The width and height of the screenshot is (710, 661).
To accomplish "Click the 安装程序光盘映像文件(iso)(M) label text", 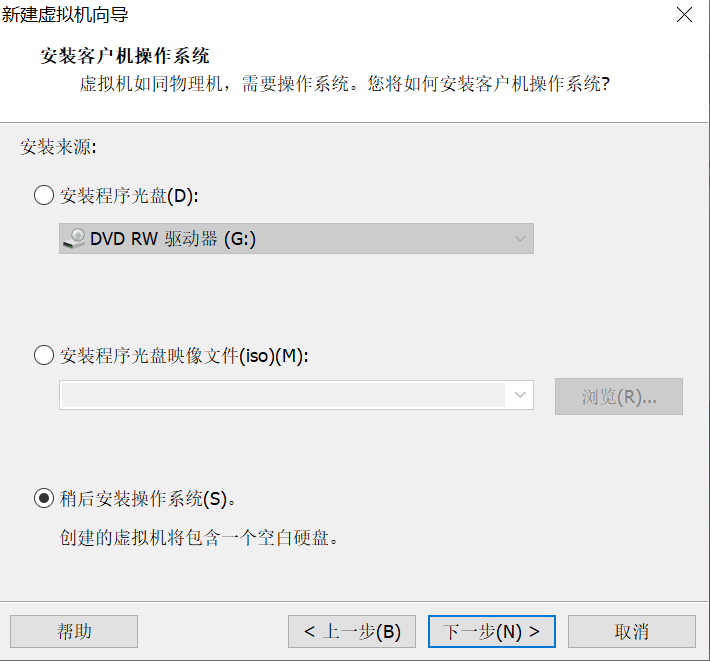I will pos(184,356).
